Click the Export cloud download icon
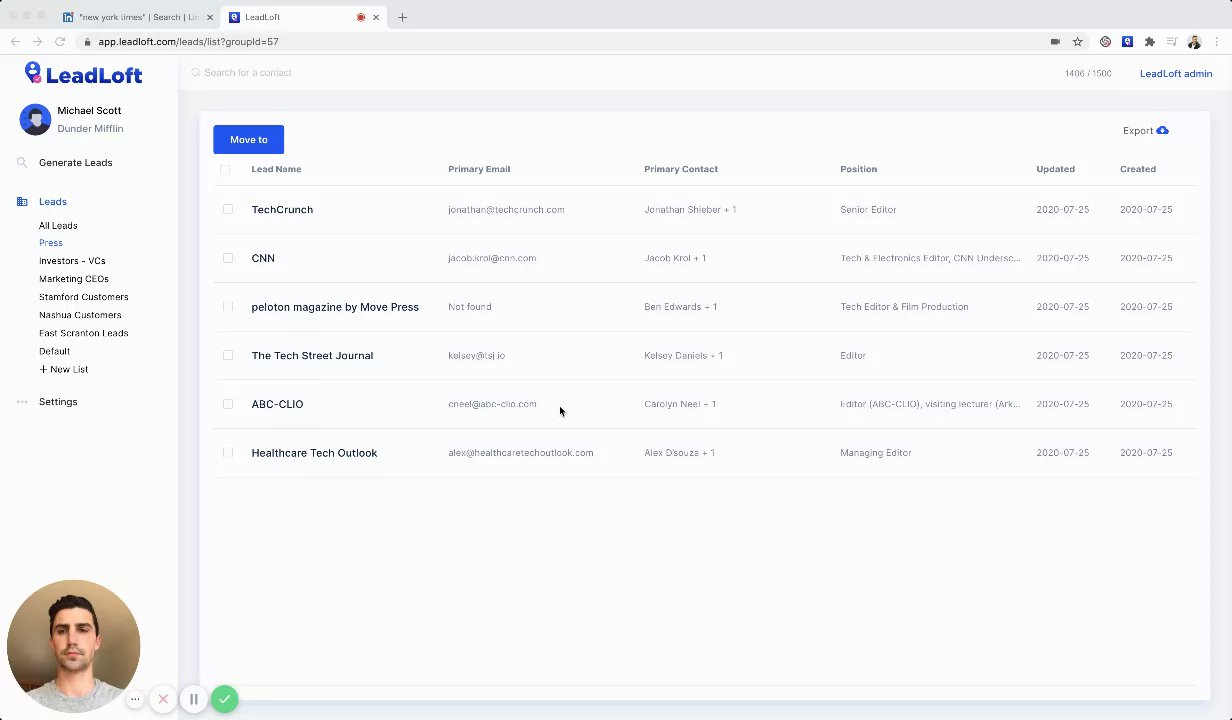Image resolution: width=1232 pixels, height=720 pixels. tap(1162, 131)
